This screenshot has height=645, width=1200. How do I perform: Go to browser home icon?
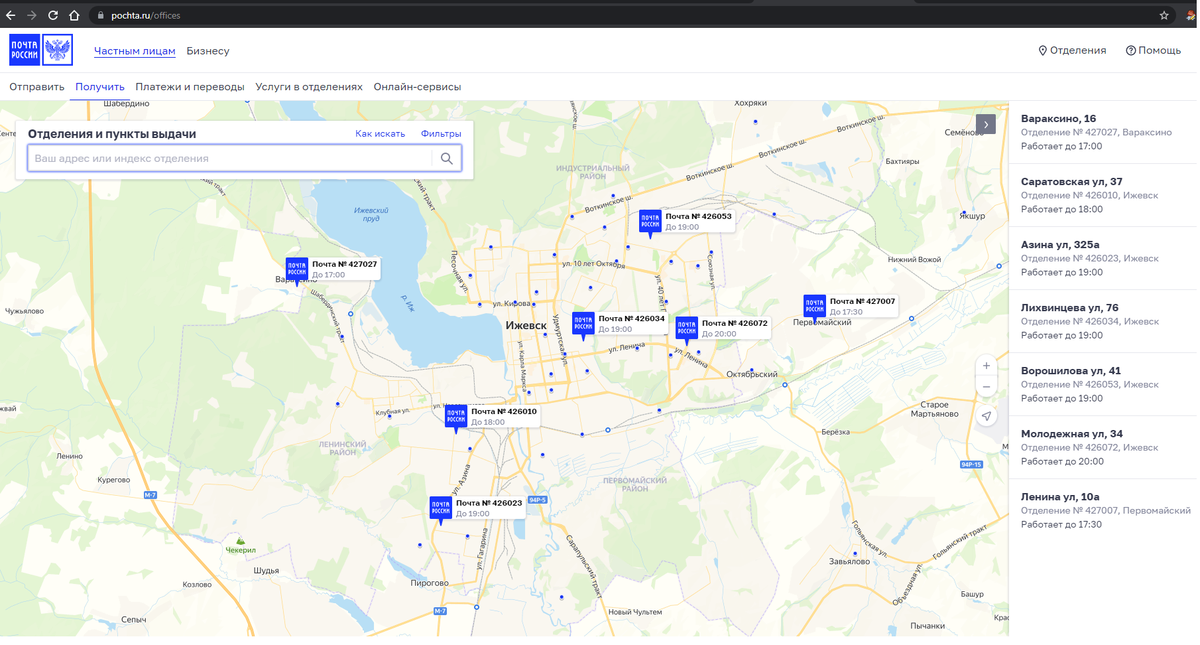[74, 15]
